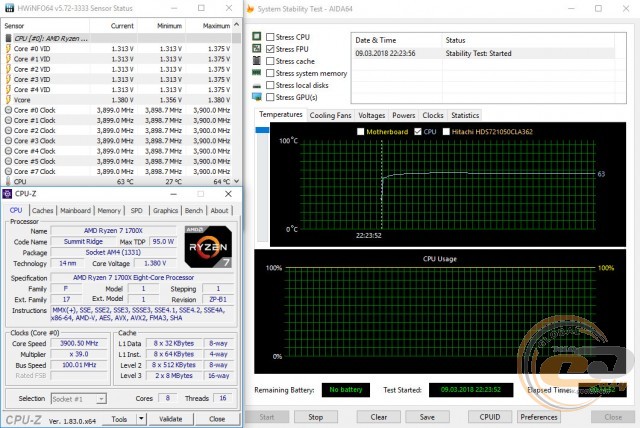640x428 pixels.
Task: Click the CPU thermometer icon in HWiNFO
Action: tap(8, 182)
